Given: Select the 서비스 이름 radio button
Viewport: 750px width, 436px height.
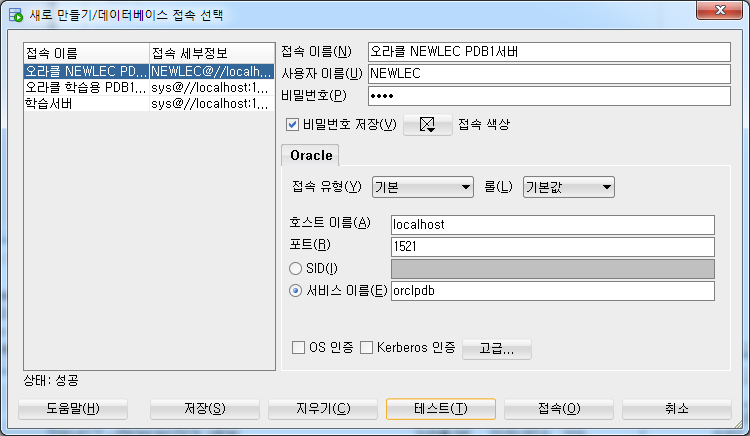Looking at the screenshot, I should 296,291.
